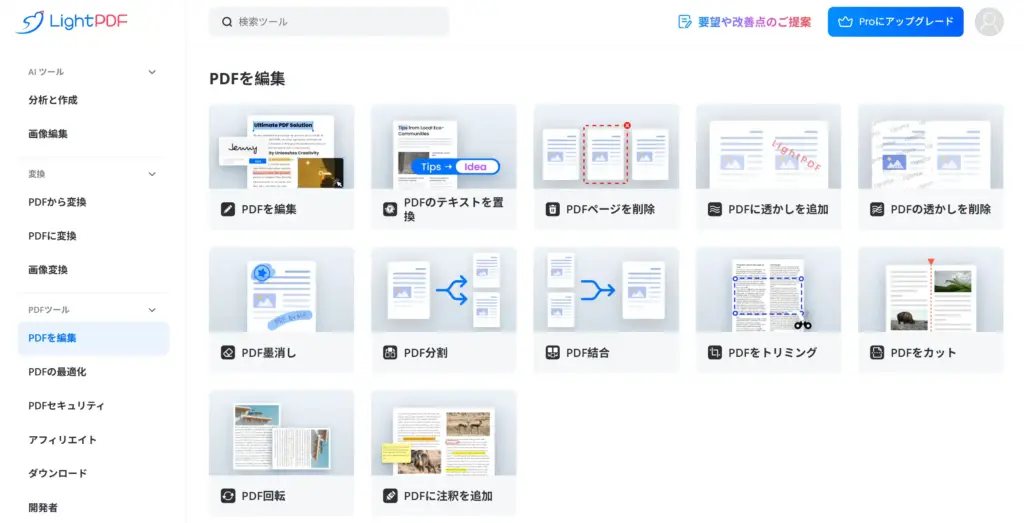The width and height of the screenshot is (1024, 523).
Task: Click the user avatar profile icon
Action: [988, 22]
